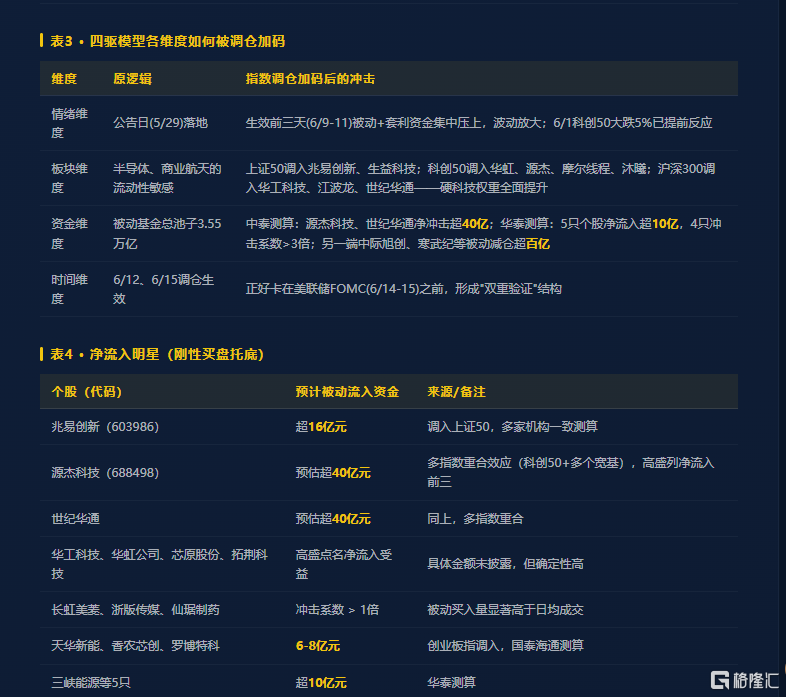
Task: Click the note '华泰测算'
Action: tap(451, 682)
